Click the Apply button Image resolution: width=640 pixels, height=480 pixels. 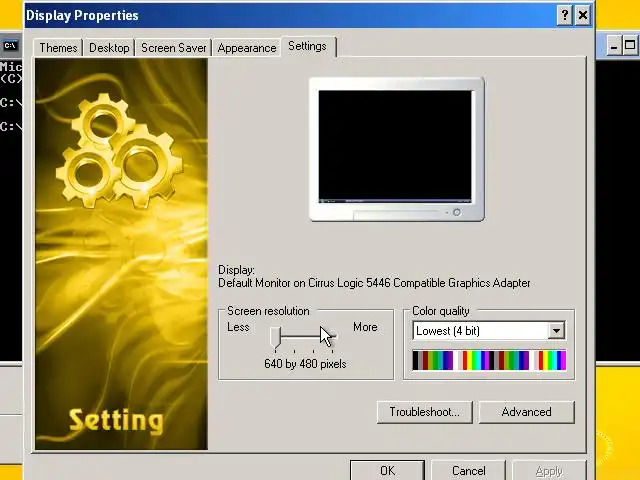click(549, 471)
